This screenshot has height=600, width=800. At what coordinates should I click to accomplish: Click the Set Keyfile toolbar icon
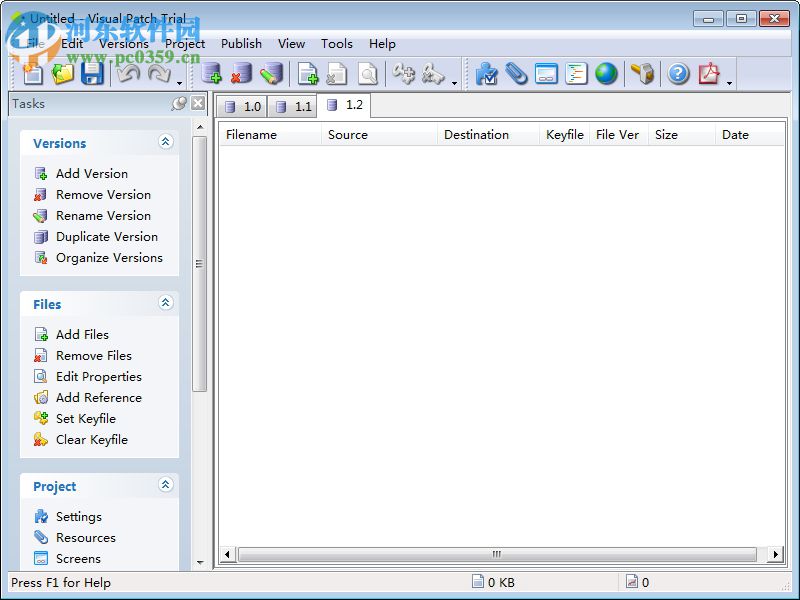pyautogui.click(x=404, y=74)
